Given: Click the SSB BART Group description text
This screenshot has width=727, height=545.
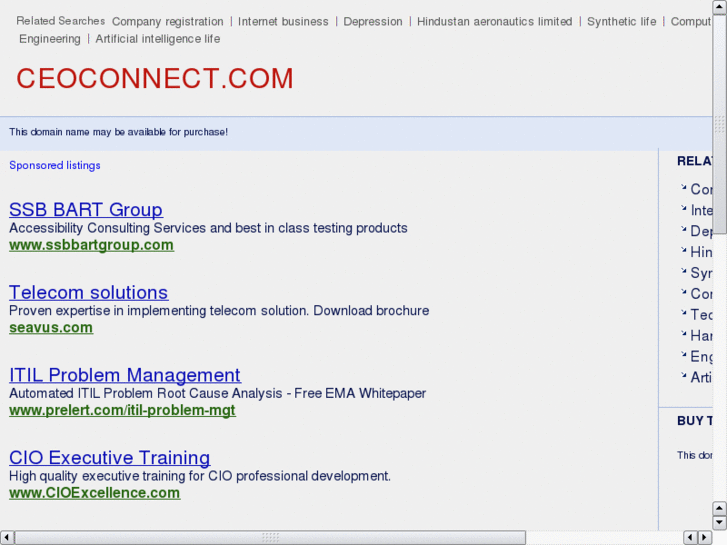Looking at the screenshot, I should pyautogui.click(x=208, y=228).
